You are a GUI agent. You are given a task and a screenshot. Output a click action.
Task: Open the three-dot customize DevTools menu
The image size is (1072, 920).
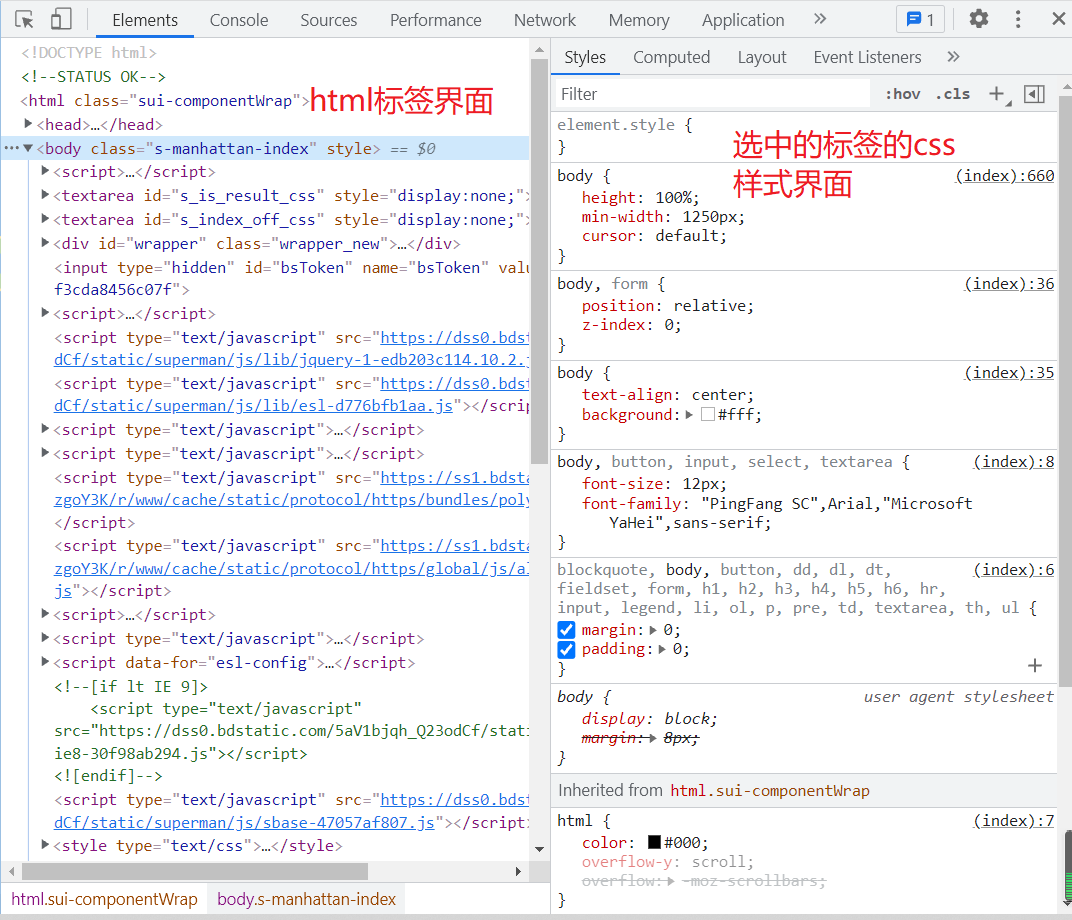point(1018,19)
